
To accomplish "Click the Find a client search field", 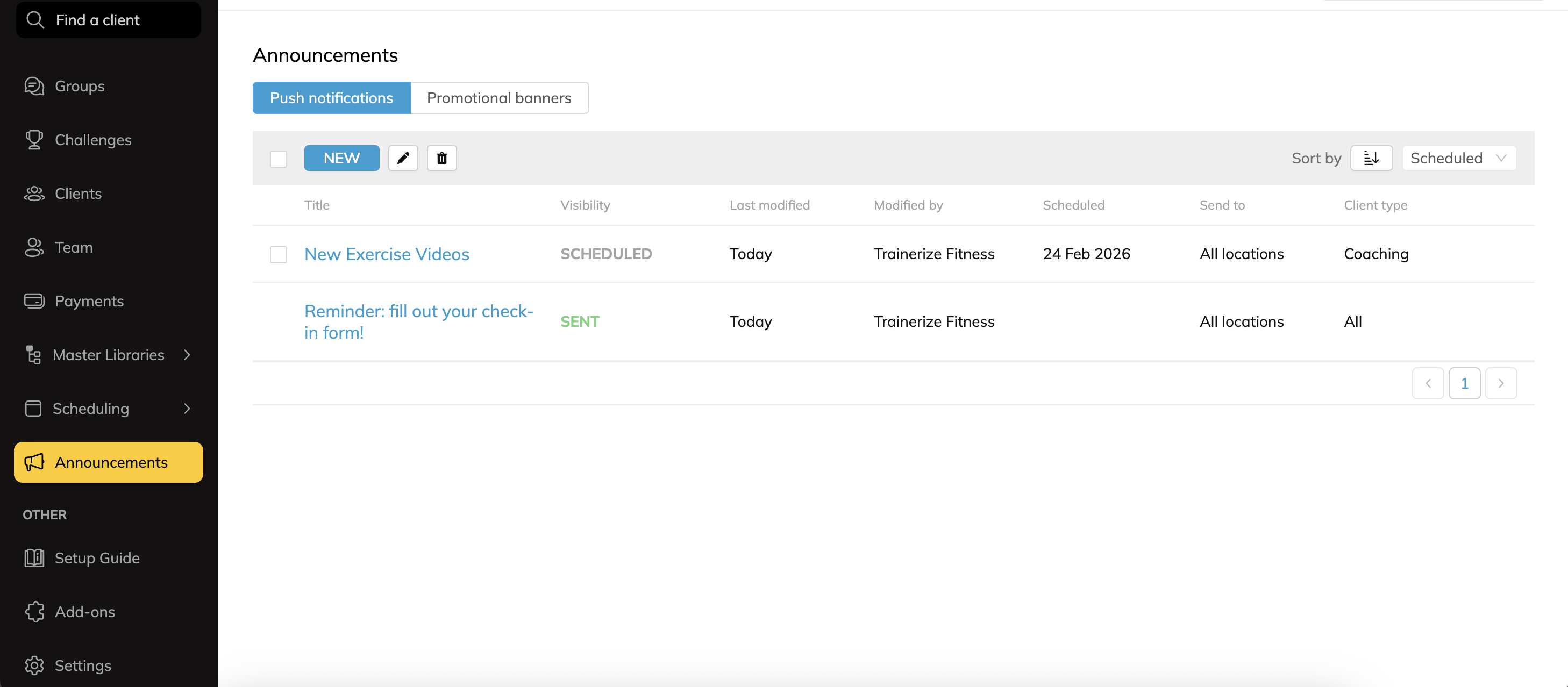I will pos(108,20).
